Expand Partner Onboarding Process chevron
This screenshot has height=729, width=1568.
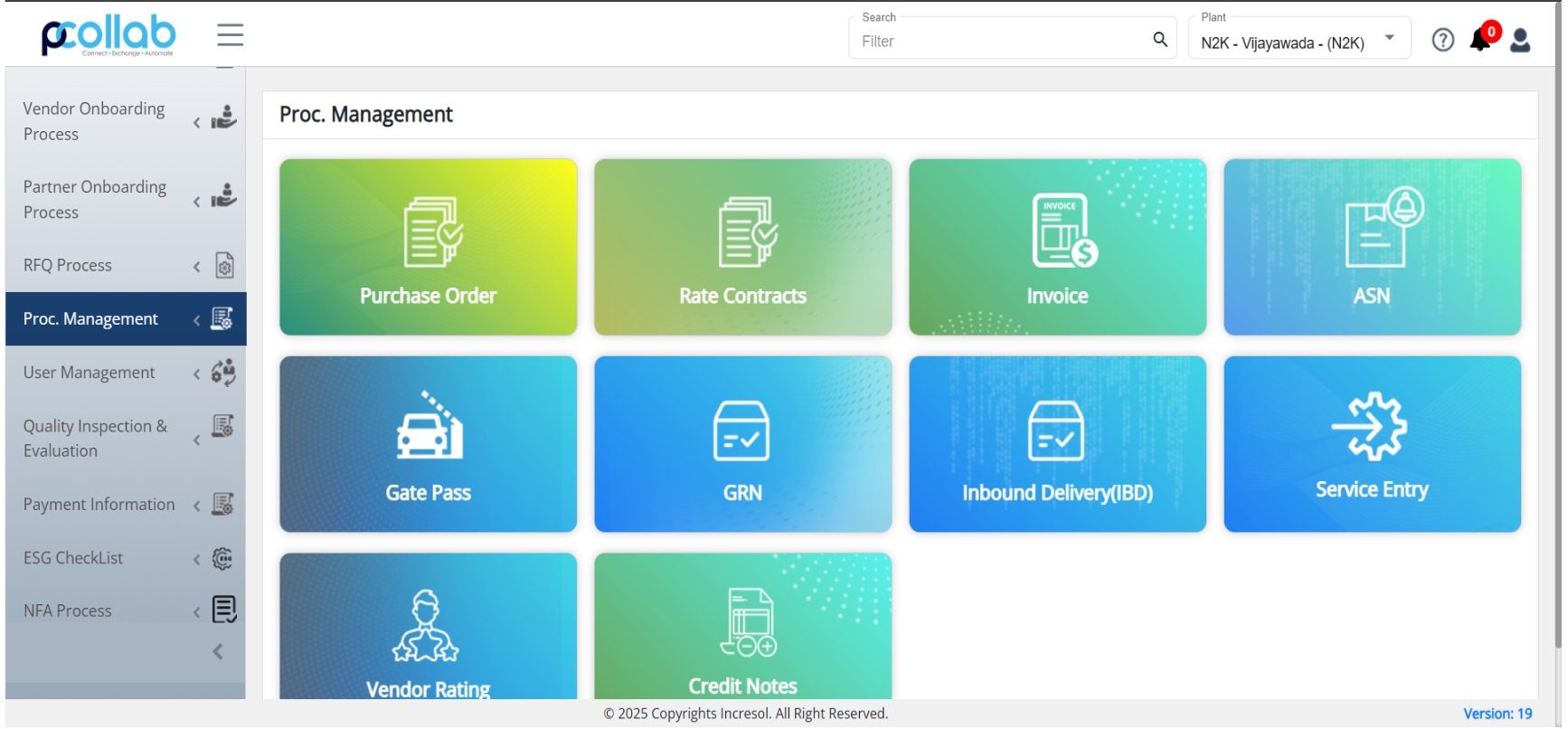(x=197, y=202)
